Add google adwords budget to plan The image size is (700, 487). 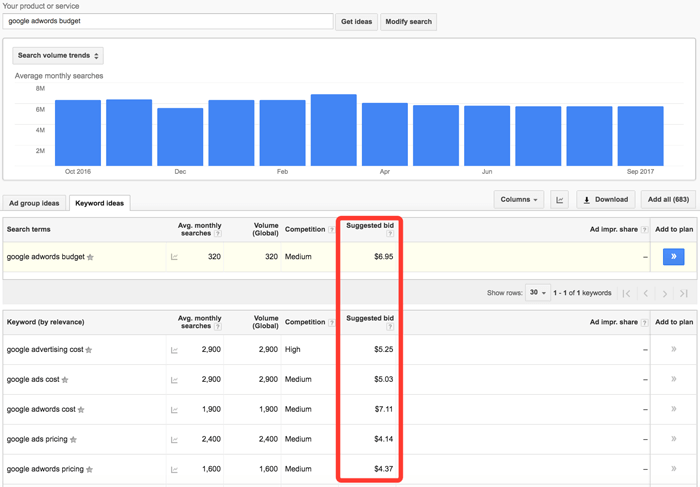[x=674, y=257]
